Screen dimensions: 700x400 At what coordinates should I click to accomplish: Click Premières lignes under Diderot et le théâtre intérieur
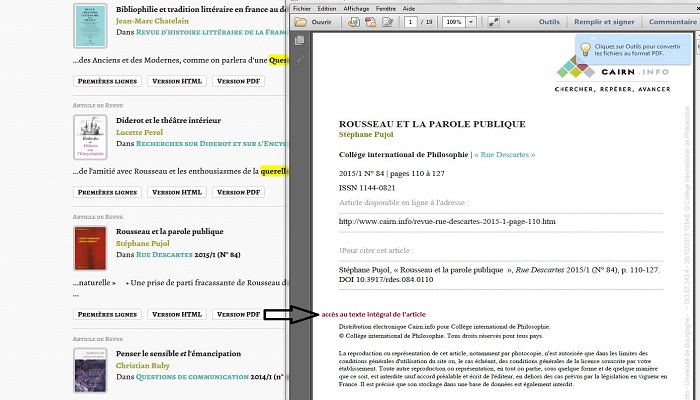(x=108, y=191)
